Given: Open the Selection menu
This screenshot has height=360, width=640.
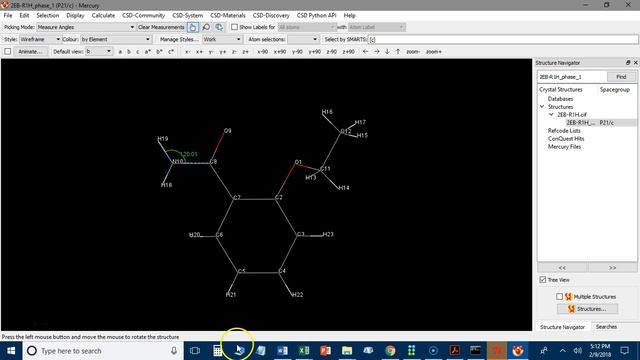Looking at the screenshot, I should click(x=47, y=15).
